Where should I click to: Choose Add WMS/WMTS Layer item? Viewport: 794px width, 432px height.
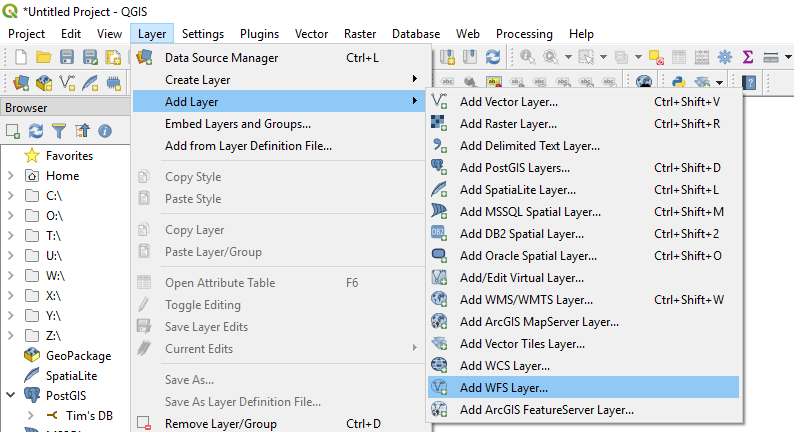[583, 300]
